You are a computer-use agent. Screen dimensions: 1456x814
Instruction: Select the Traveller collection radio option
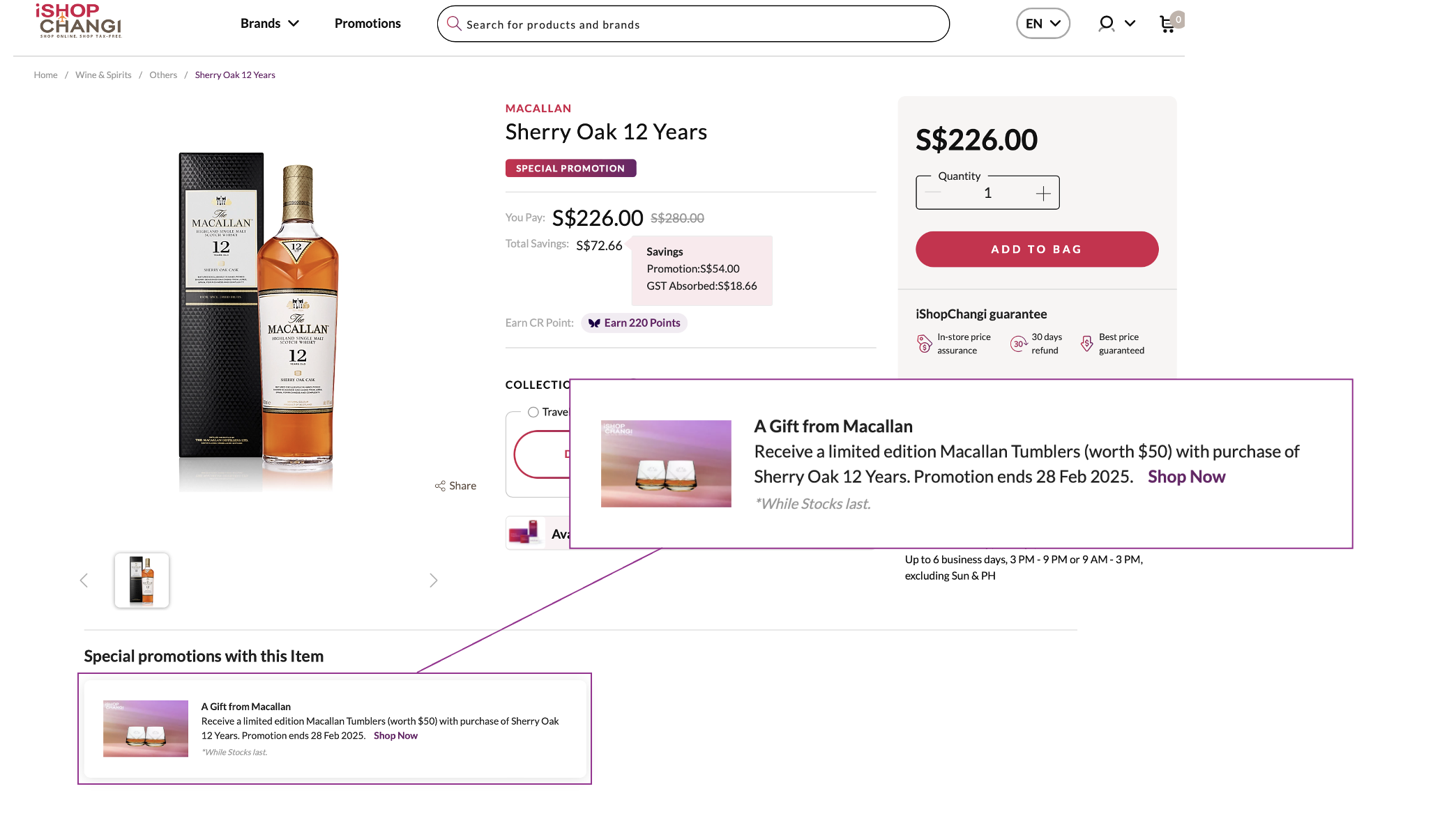click(533, 412)
